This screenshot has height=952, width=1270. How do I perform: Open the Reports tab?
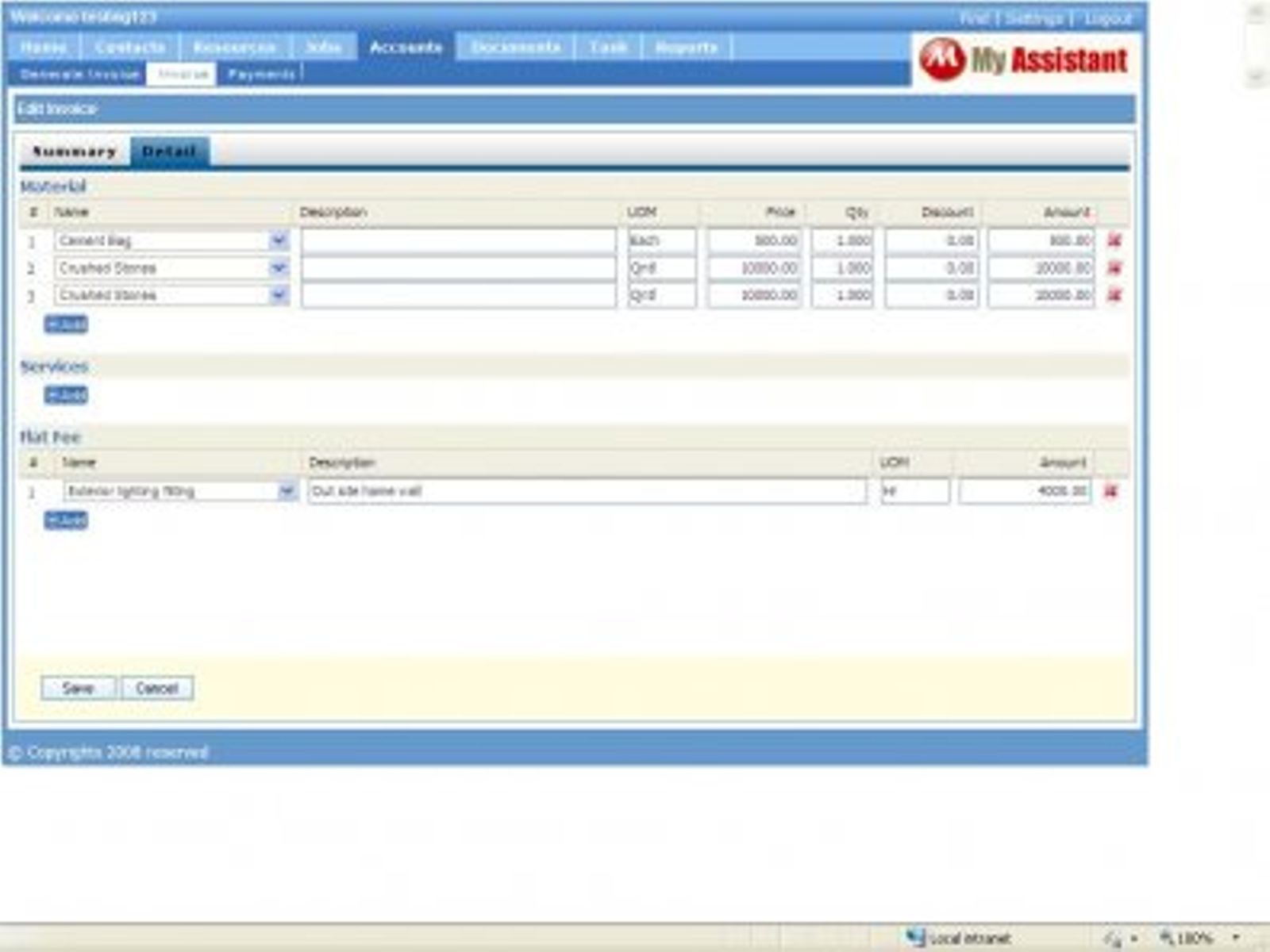point(687,48)
